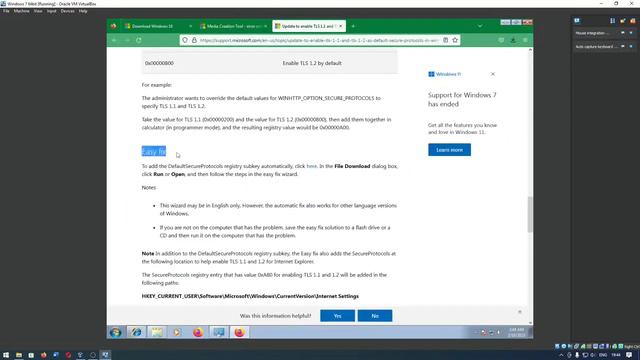This screenshot has width=640, height=360.
Task: Click the ENG language indicator in host tray
Action: click(x=603, y=355)
